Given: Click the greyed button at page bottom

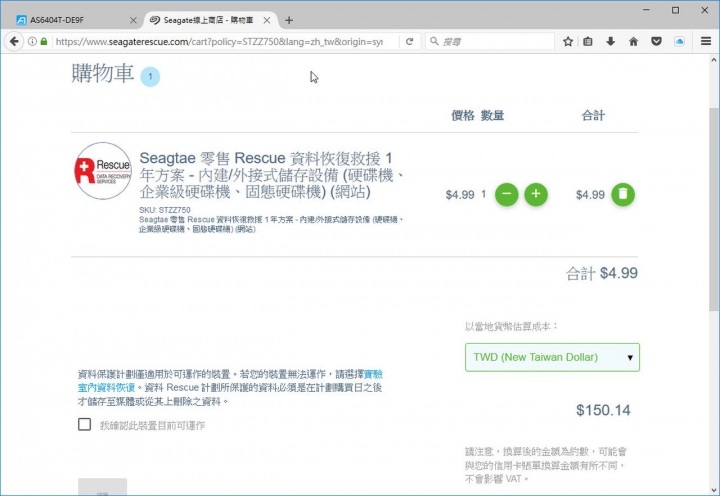Looking at the screenshot, I should (x=102, y=487).
